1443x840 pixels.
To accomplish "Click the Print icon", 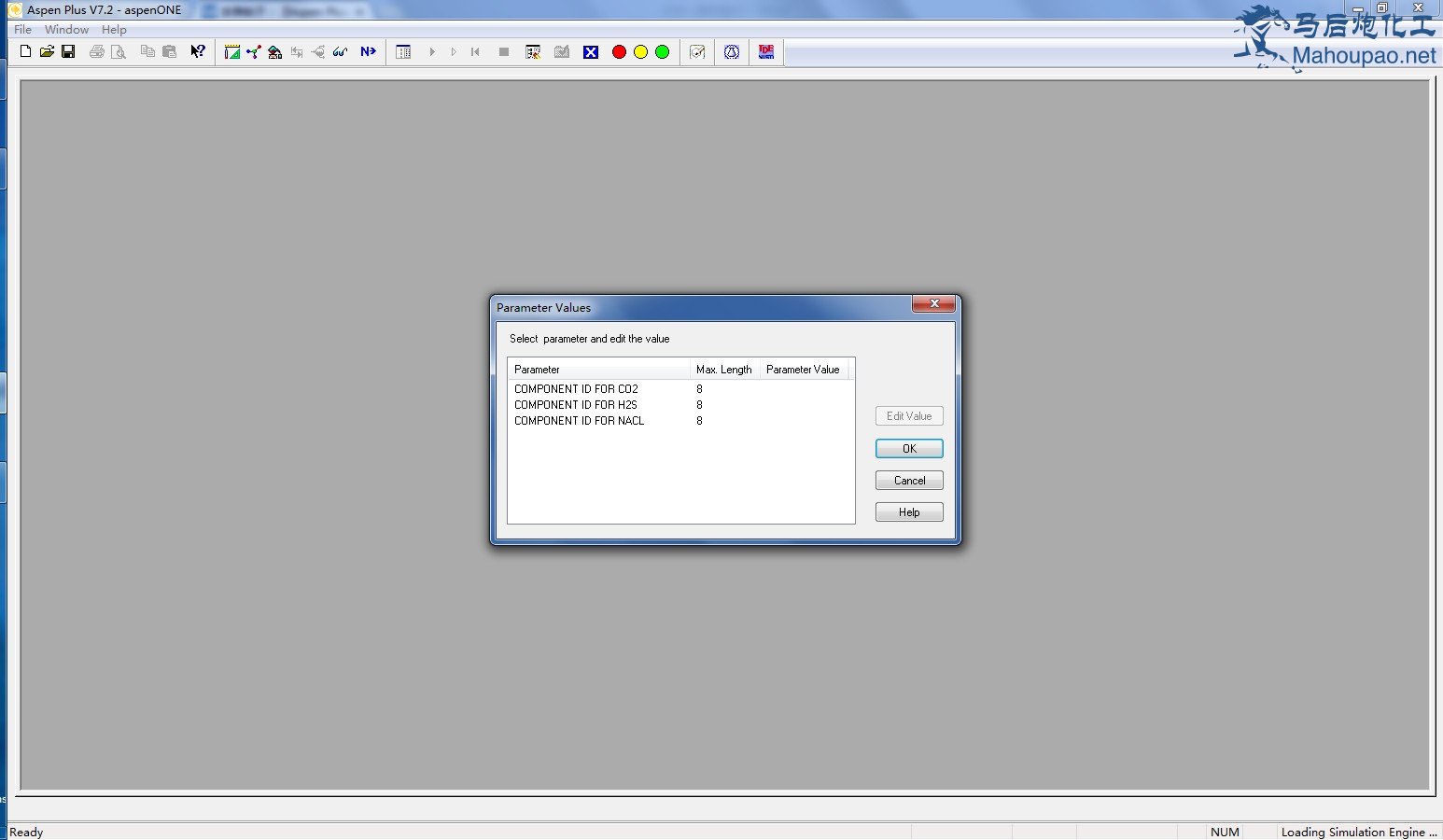I will click(x=97, y=51).
